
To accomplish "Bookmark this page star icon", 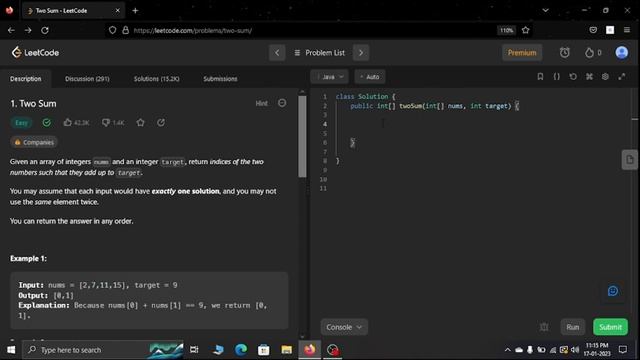I will (x=526, y=30).
